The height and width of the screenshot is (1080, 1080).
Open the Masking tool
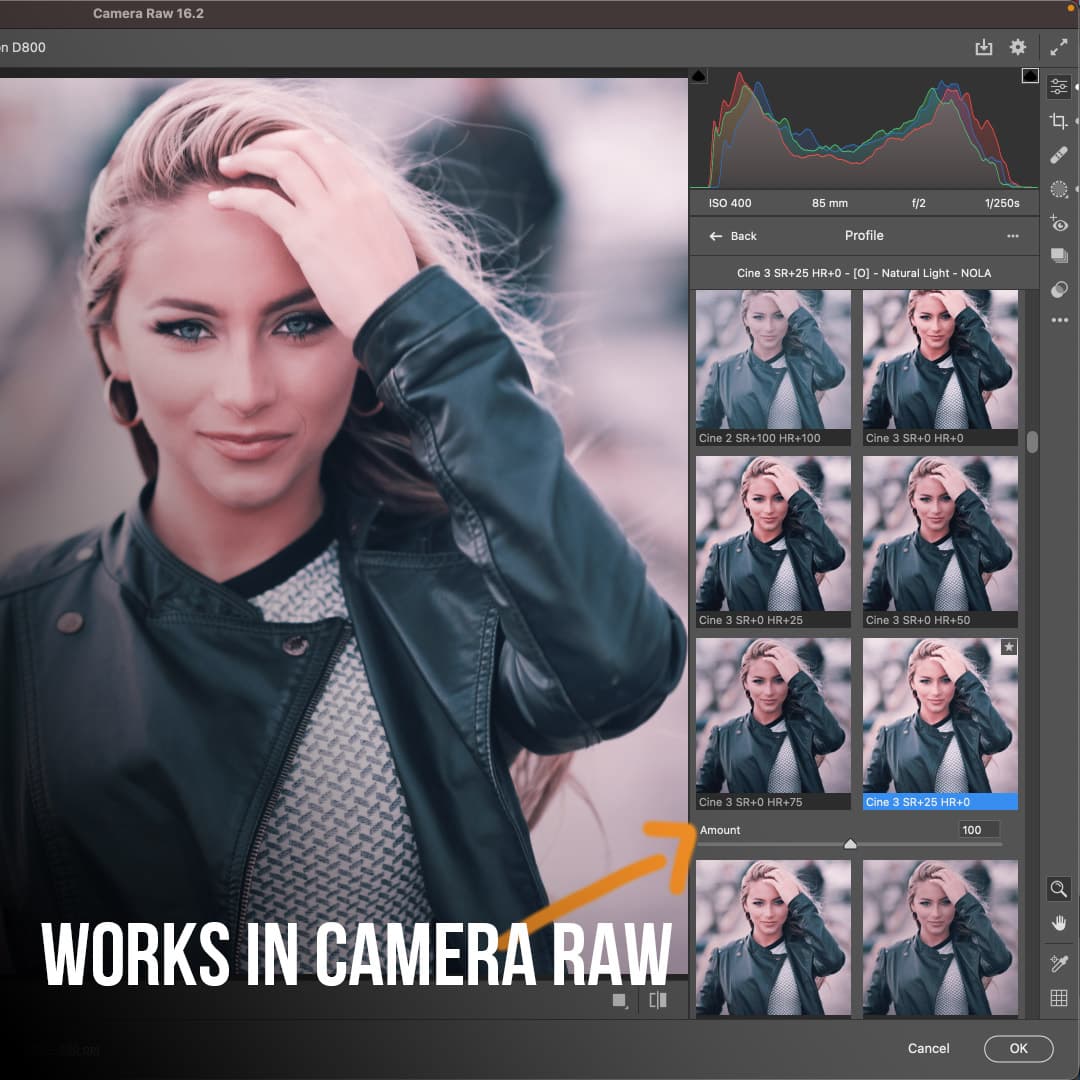[x=1059, y=189]
